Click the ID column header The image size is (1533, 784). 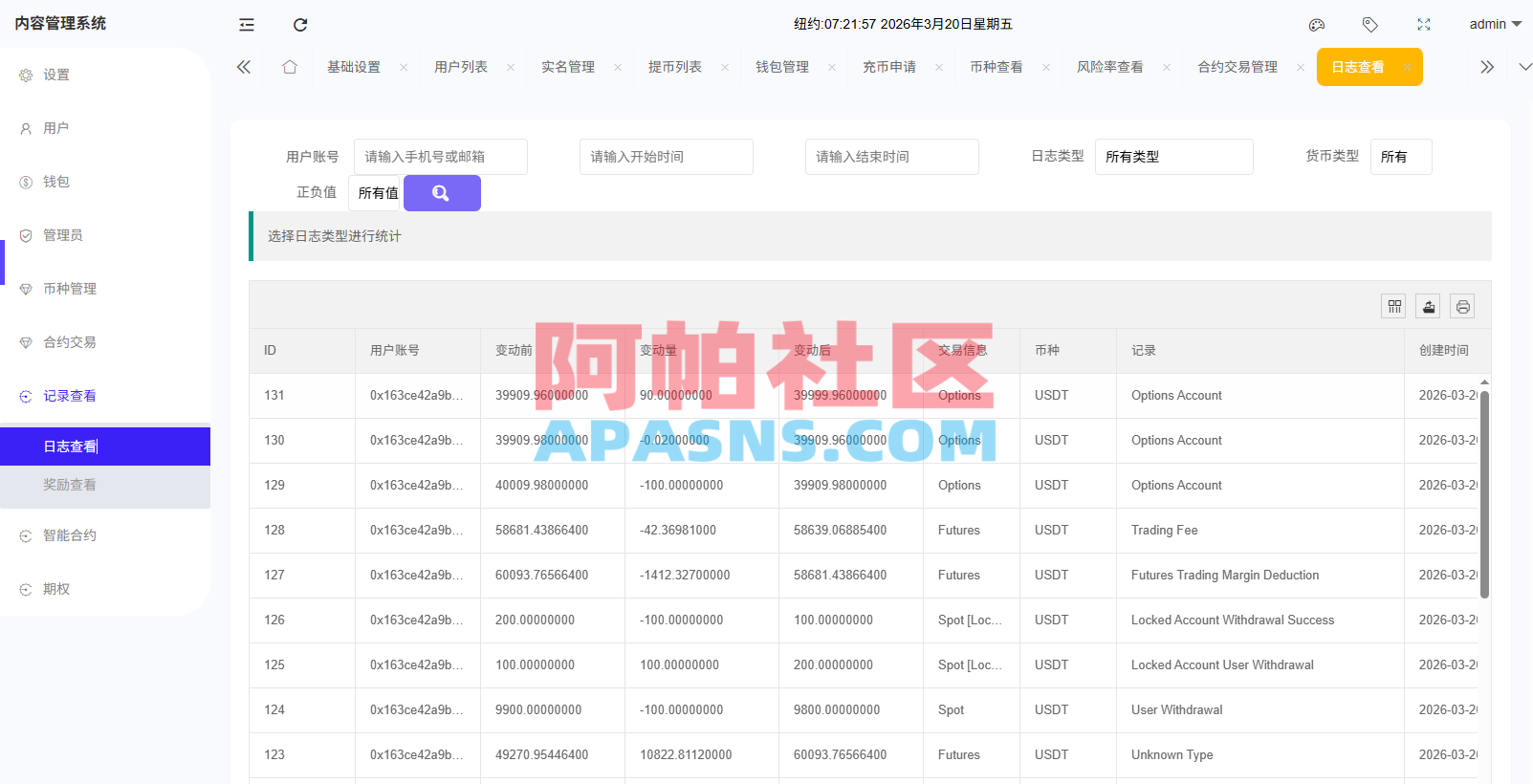tap(302, 351)
